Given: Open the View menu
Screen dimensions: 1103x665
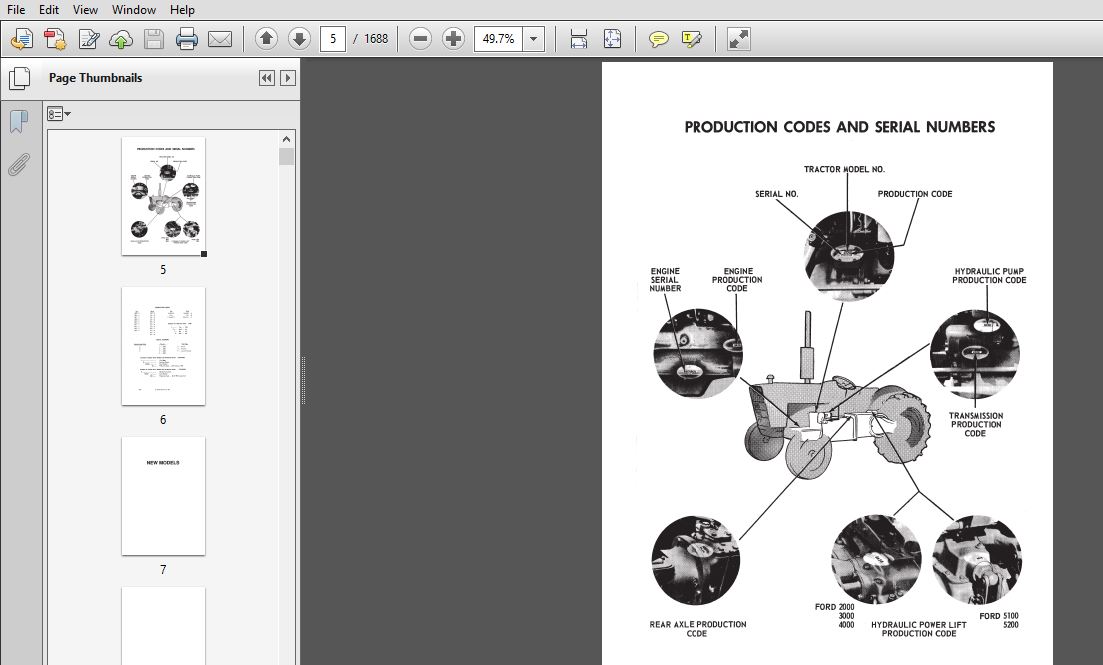Looking at the screenshot, I should (85, 10).
